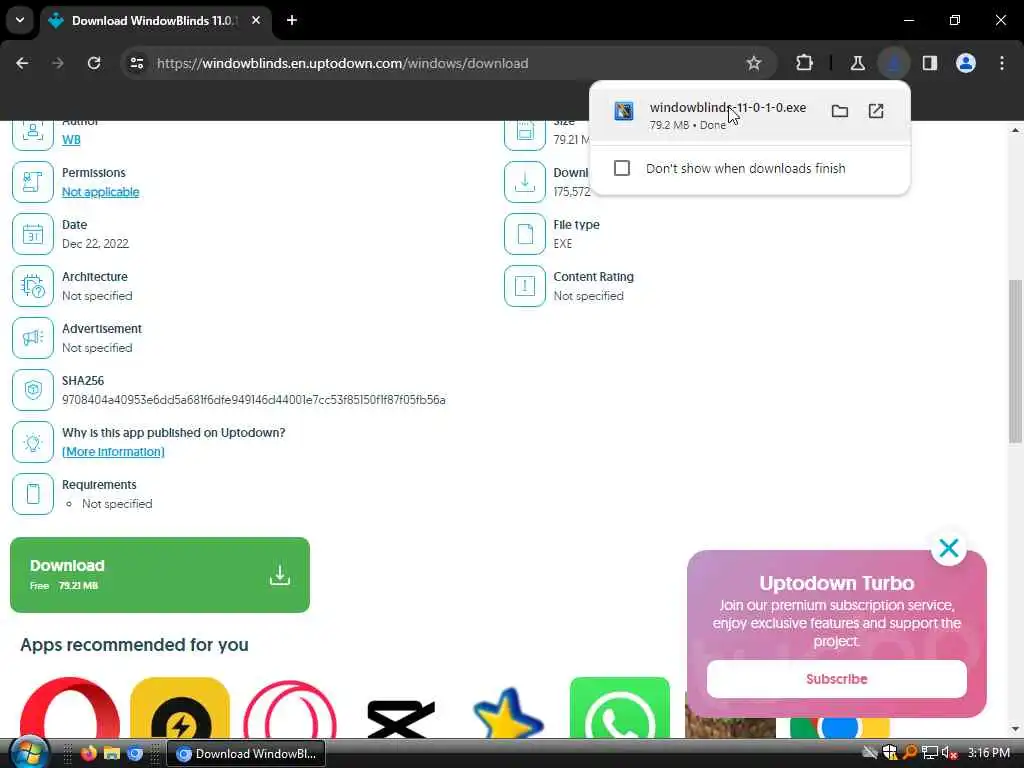Subscribe to Uptodown Turbo
The image size is (1024, 768).
[837, 679]
